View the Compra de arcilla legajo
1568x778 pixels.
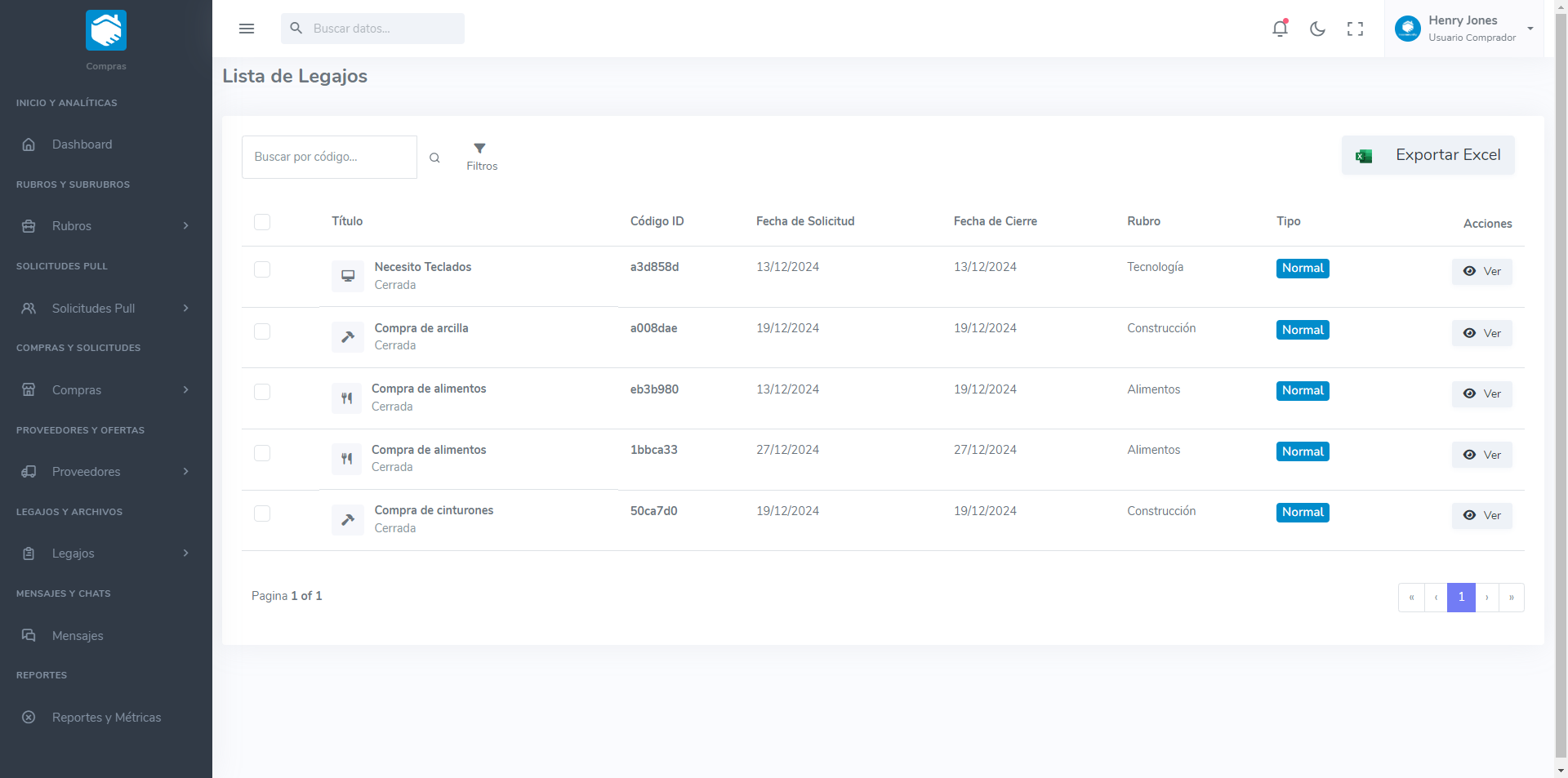(1481, 333)
